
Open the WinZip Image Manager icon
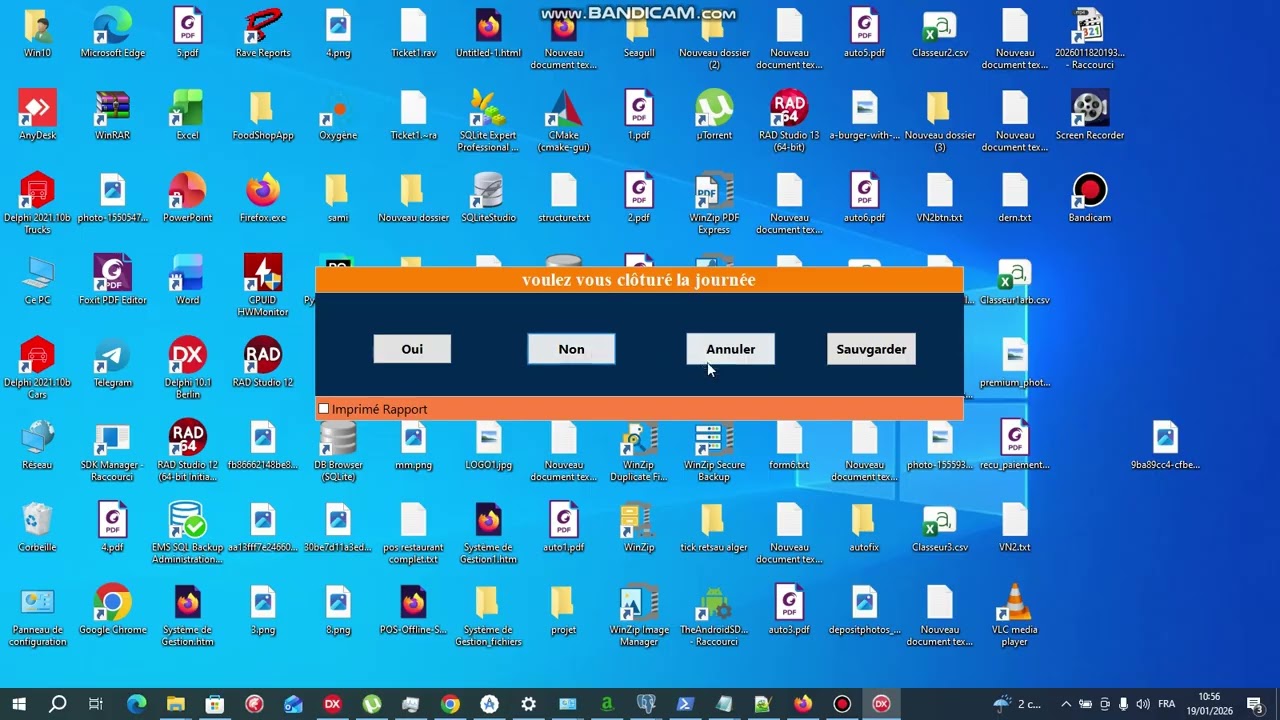click(x=639, y=615)
